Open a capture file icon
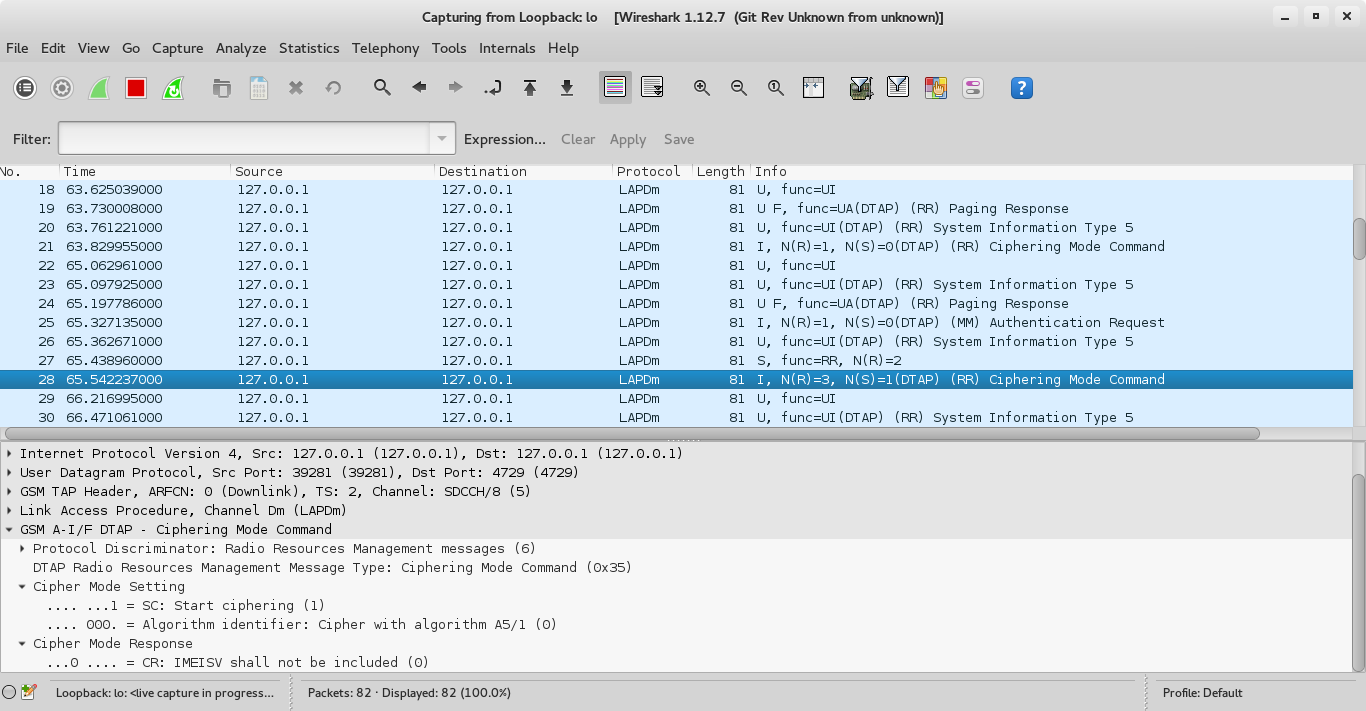 (x=222, y=88)
